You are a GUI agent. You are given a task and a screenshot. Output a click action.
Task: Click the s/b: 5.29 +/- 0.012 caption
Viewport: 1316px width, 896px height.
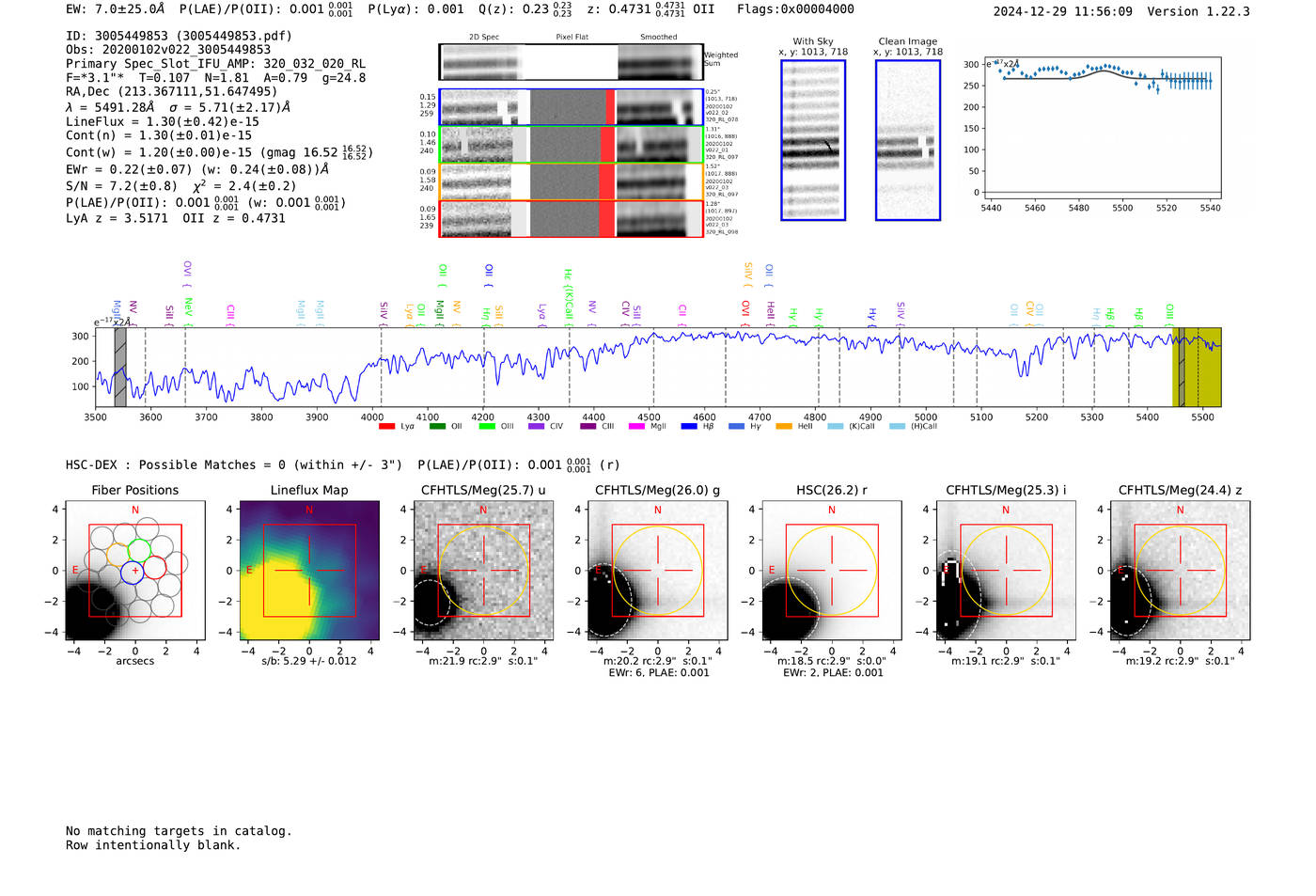[x=309, y=661]
